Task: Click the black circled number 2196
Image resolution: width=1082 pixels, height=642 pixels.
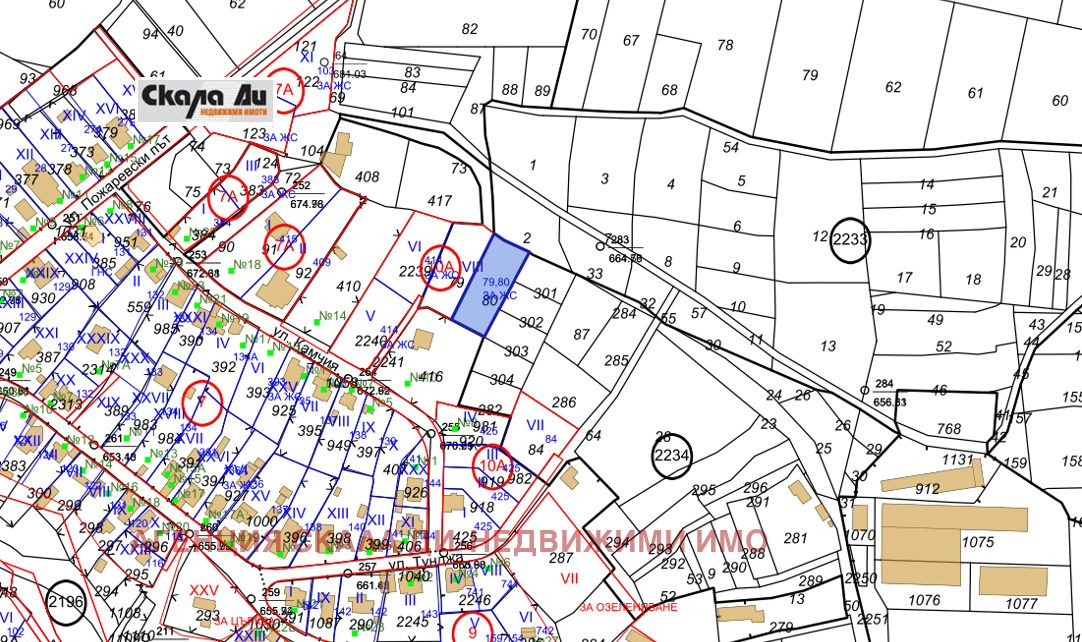Action: coord(66,599)
